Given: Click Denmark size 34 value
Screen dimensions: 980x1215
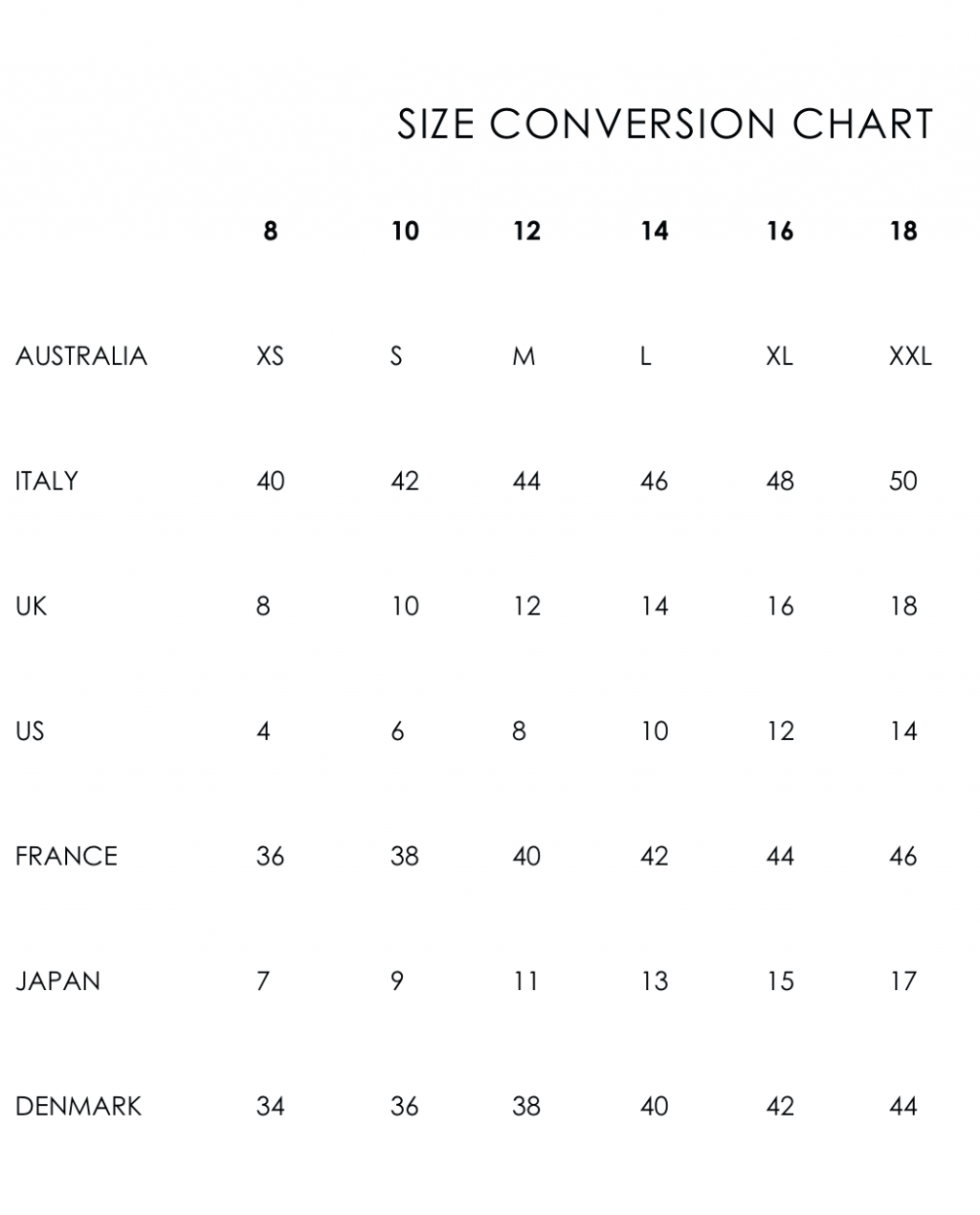Looking at the screenshot, I should [x=271, y=1107].
